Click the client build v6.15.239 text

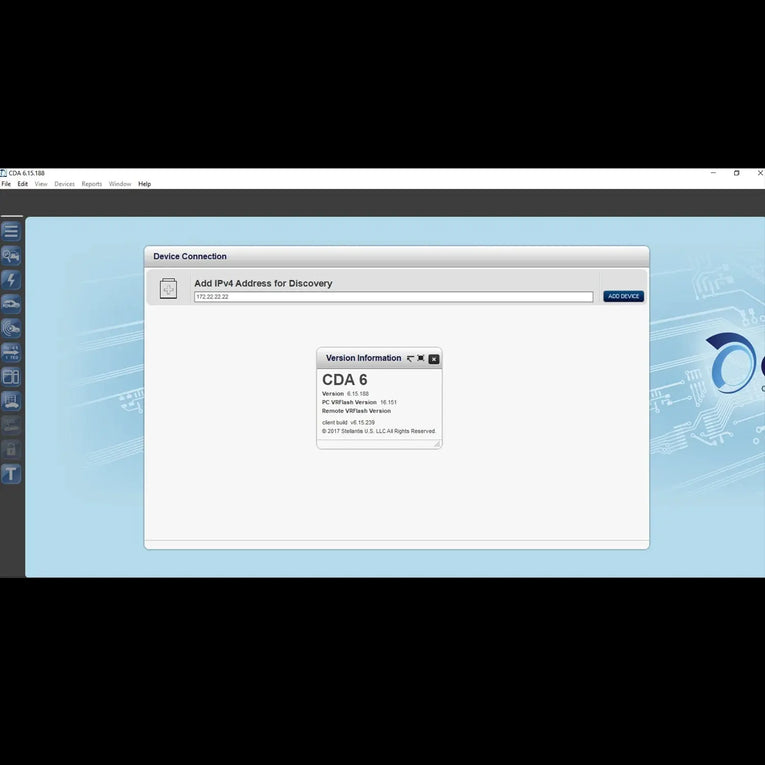tap(348, 423)
